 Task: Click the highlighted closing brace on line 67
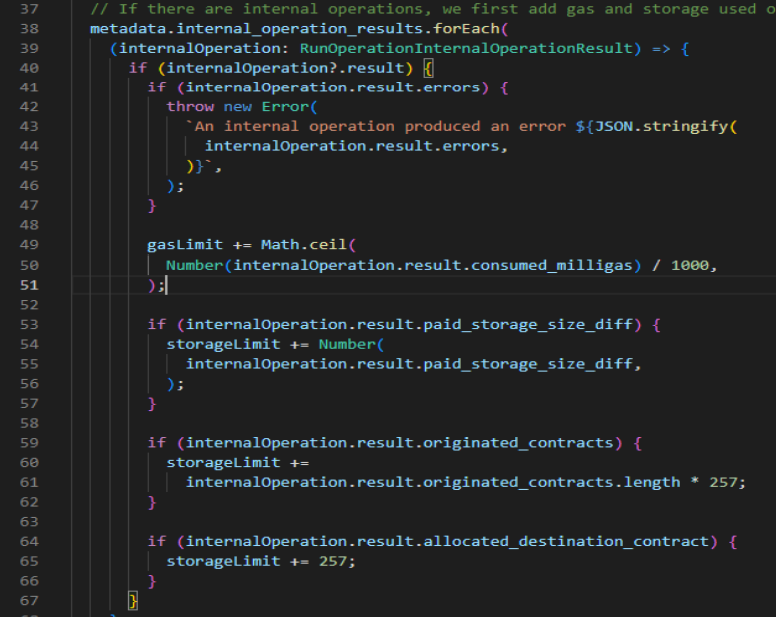pyautogui.click(x=131, y=601)
